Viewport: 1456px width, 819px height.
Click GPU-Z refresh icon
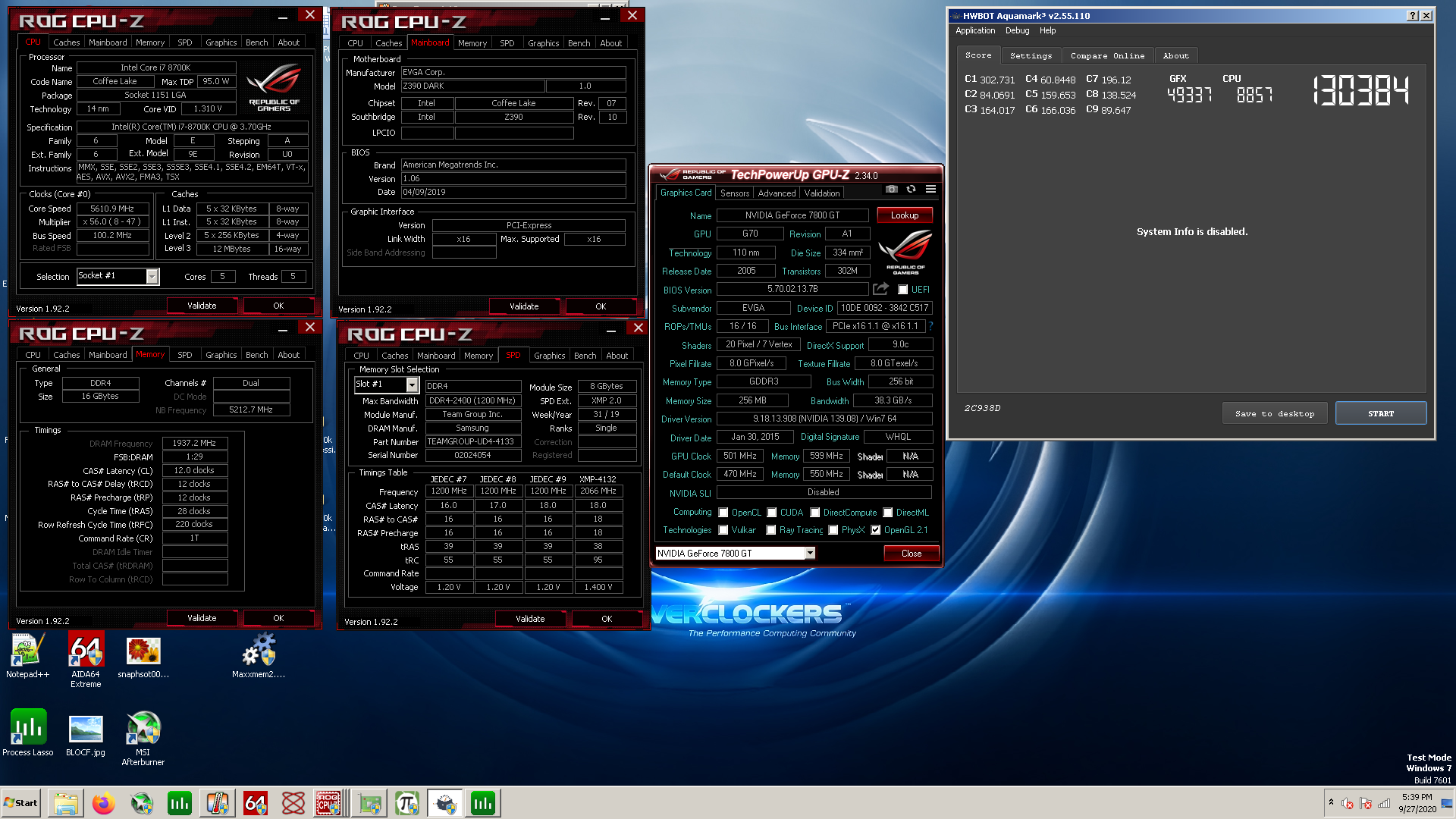tap(911, 190)
